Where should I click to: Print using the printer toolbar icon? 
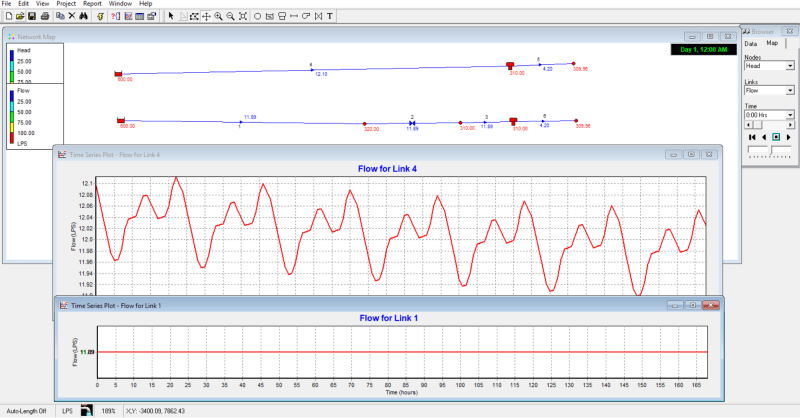click(45, 16)
